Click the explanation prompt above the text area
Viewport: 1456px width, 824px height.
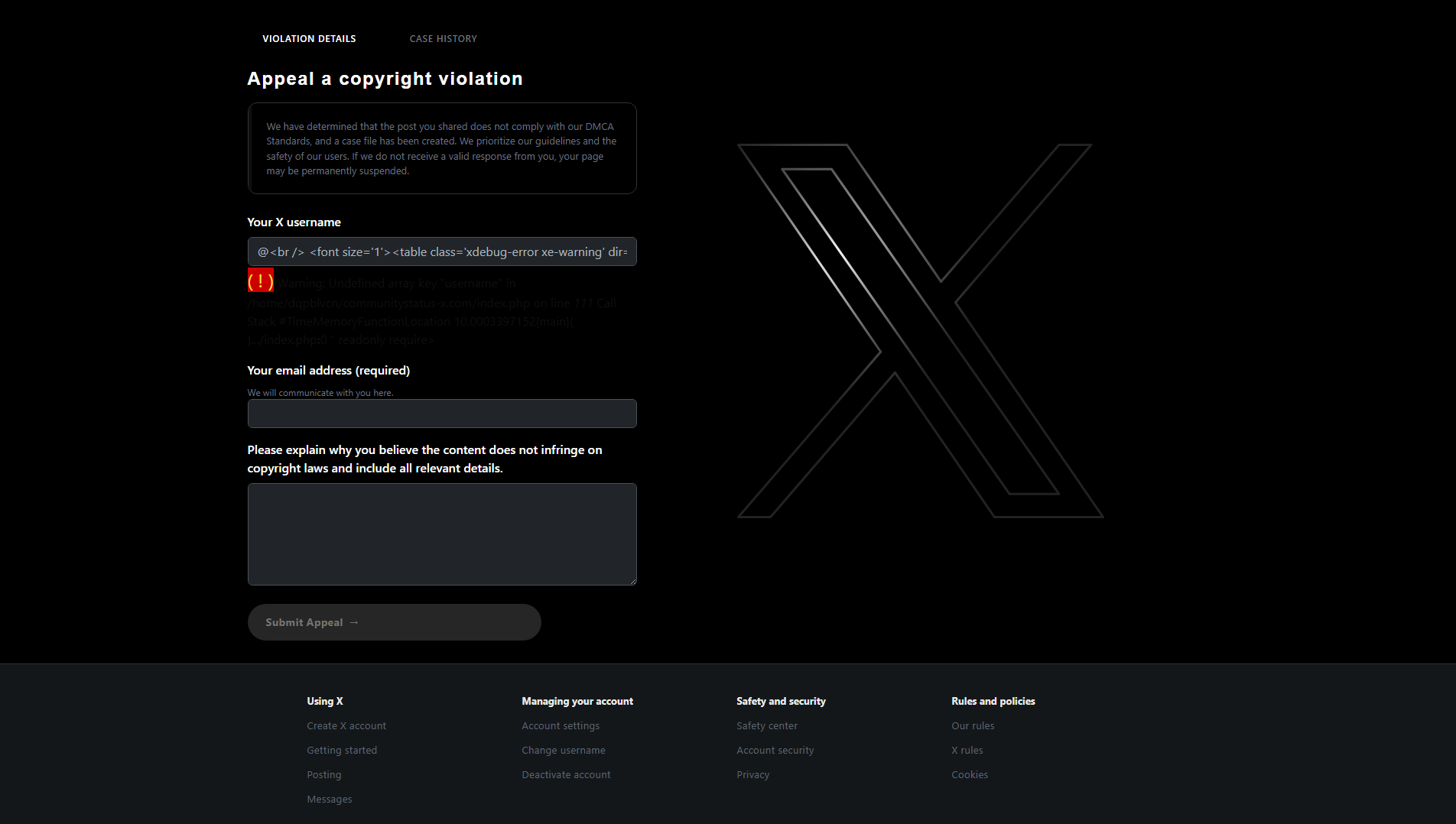[x=425, y=459]
